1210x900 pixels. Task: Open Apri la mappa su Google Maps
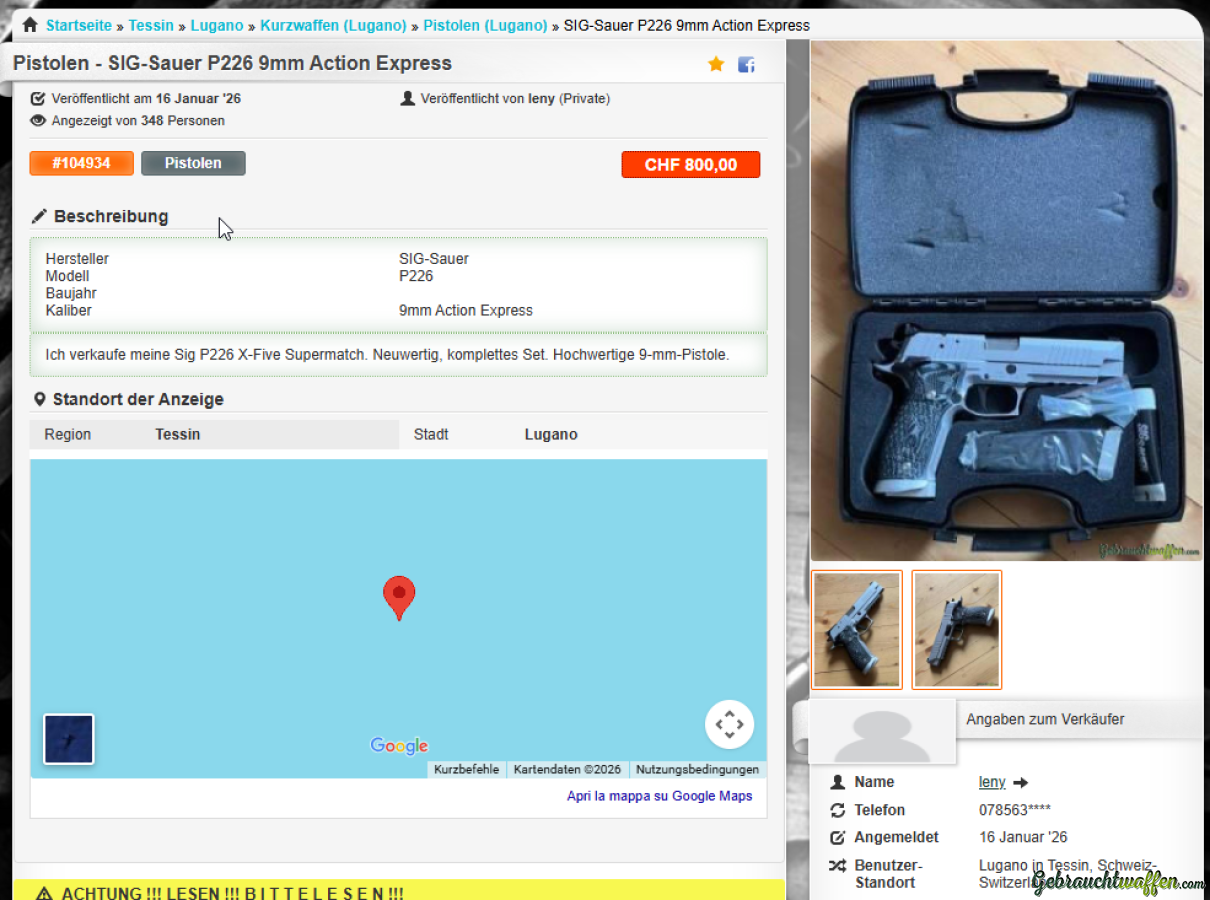(660, 796)
